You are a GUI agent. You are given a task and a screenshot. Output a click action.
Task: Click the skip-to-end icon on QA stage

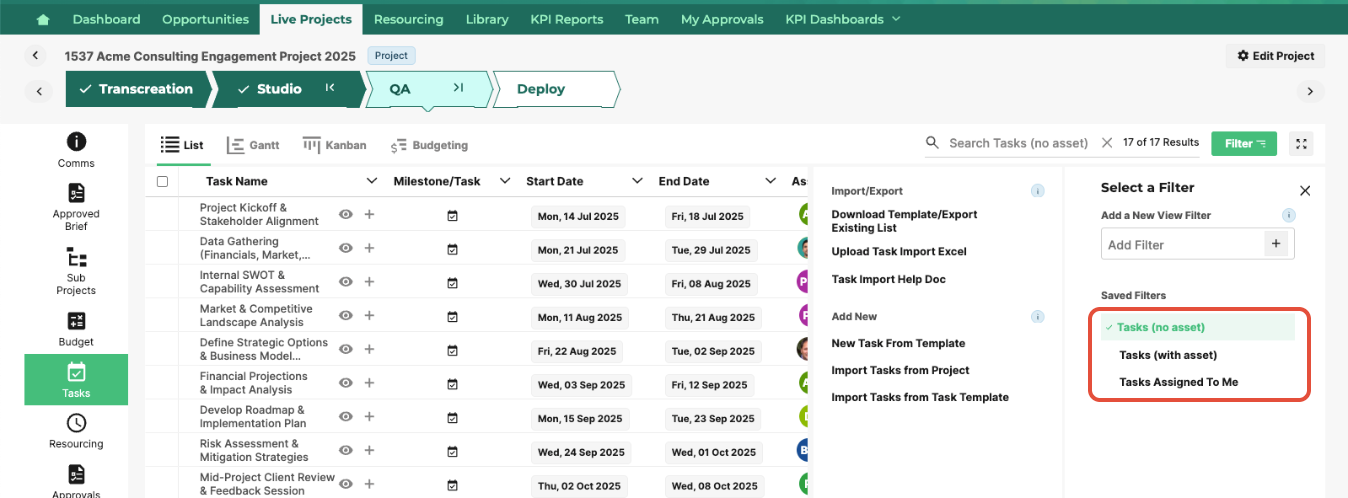[x=458, y=88]
